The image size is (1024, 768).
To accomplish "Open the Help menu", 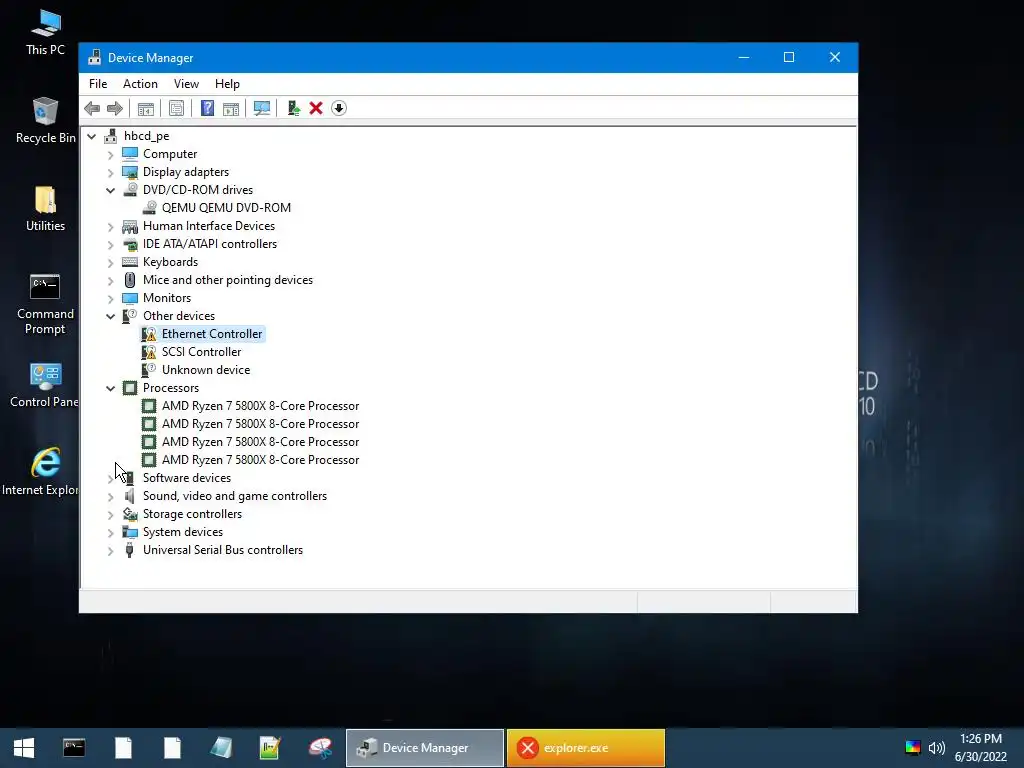I will [x=227, y=84].
